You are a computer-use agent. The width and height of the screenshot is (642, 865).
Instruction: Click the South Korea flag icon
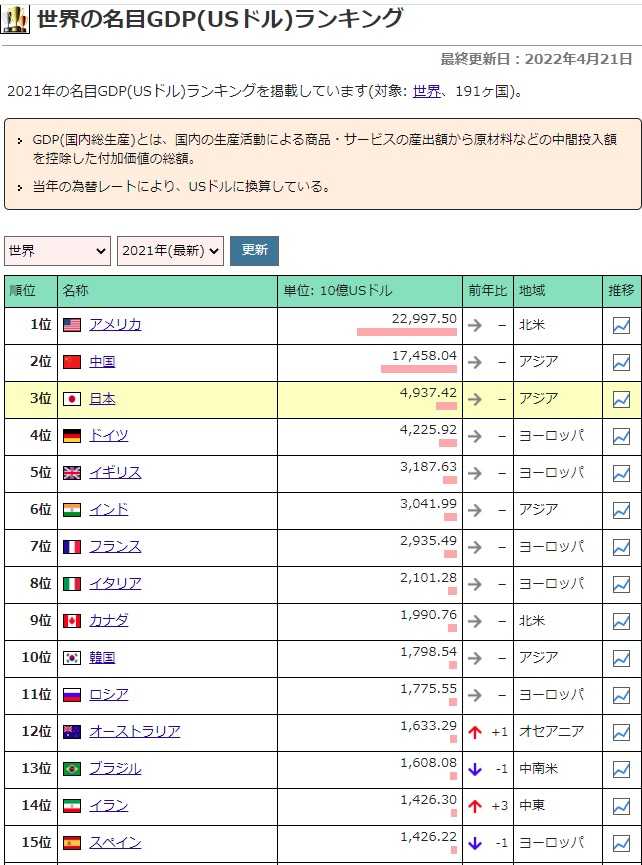pyautogui.click(x=72, y=658)
